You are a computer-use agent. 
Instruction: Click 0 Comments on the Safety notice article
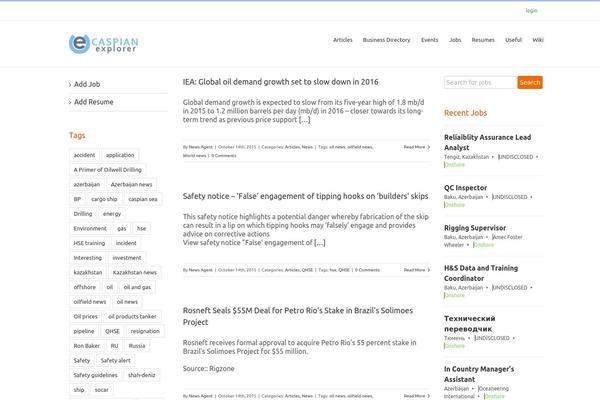coord(367,270)
